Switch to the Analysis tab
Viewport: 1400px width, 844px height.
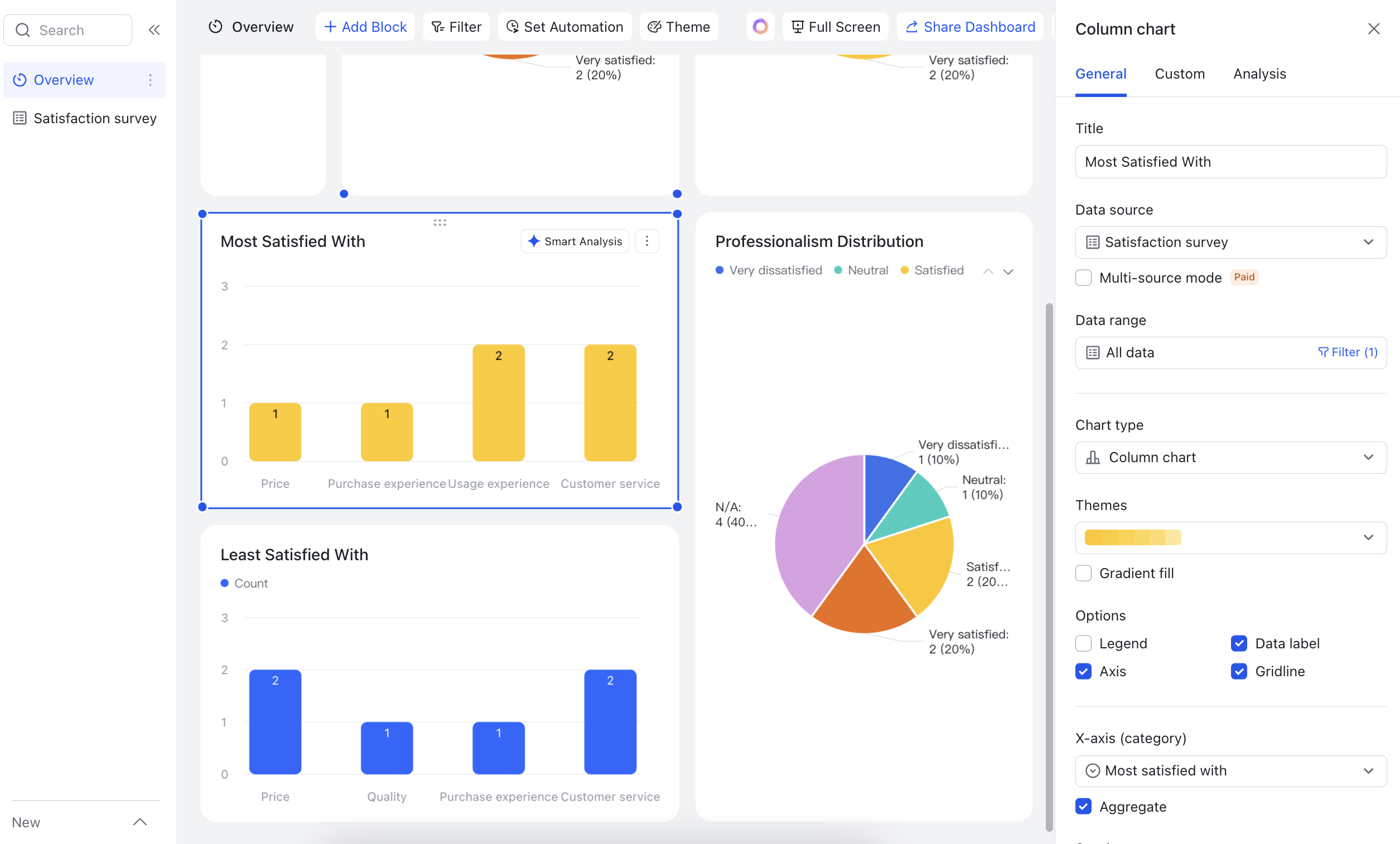pyautogui.click(x=1259, y=74)
